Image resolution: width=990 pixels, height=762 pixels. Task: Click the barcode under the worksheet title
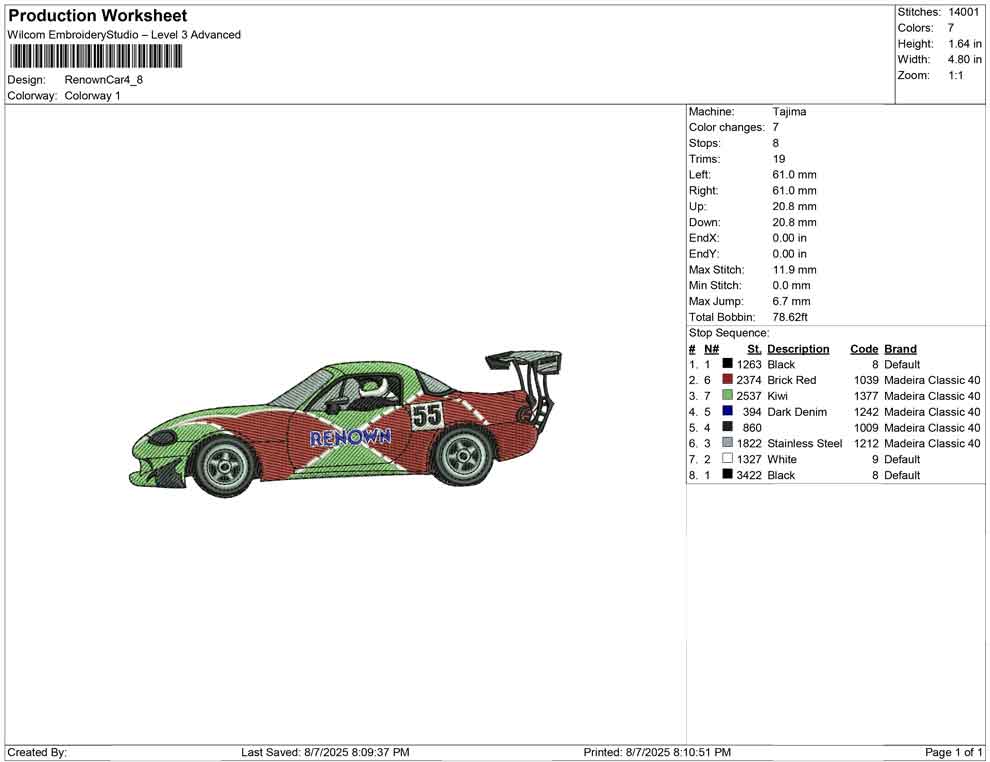coord(95,57)
